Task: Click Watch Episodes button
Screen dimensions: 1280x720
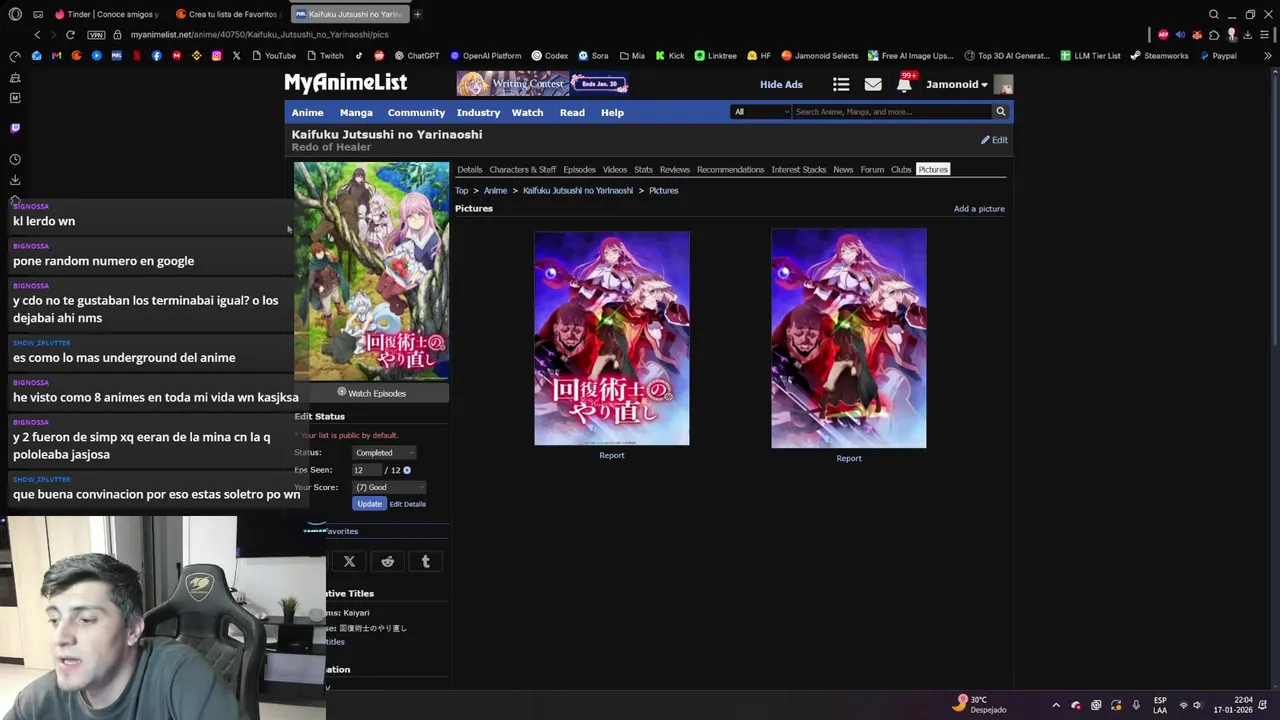Action: pos(371,393)
